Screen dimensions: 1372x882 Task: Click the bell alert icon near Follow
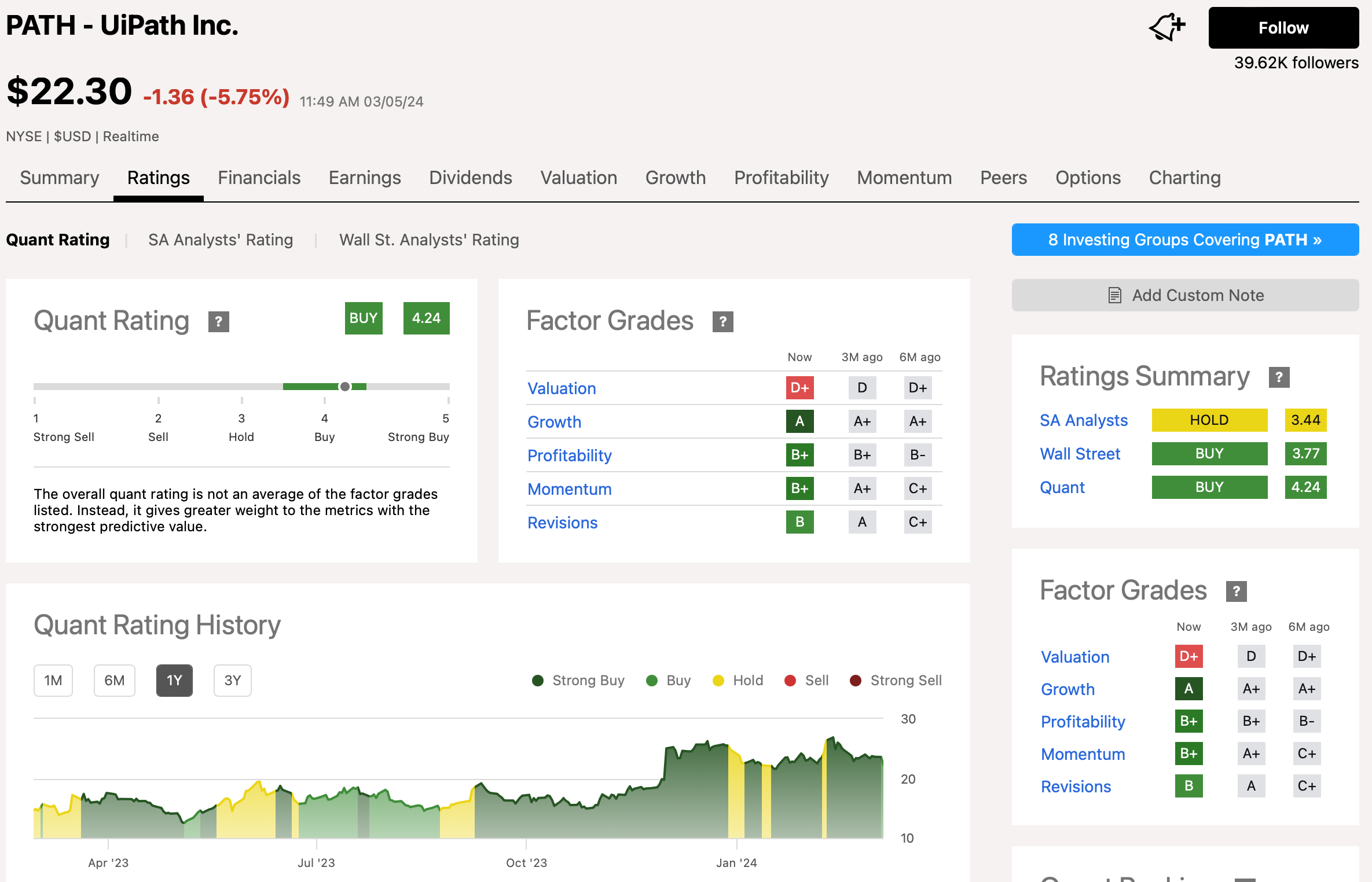point(1167,27)
